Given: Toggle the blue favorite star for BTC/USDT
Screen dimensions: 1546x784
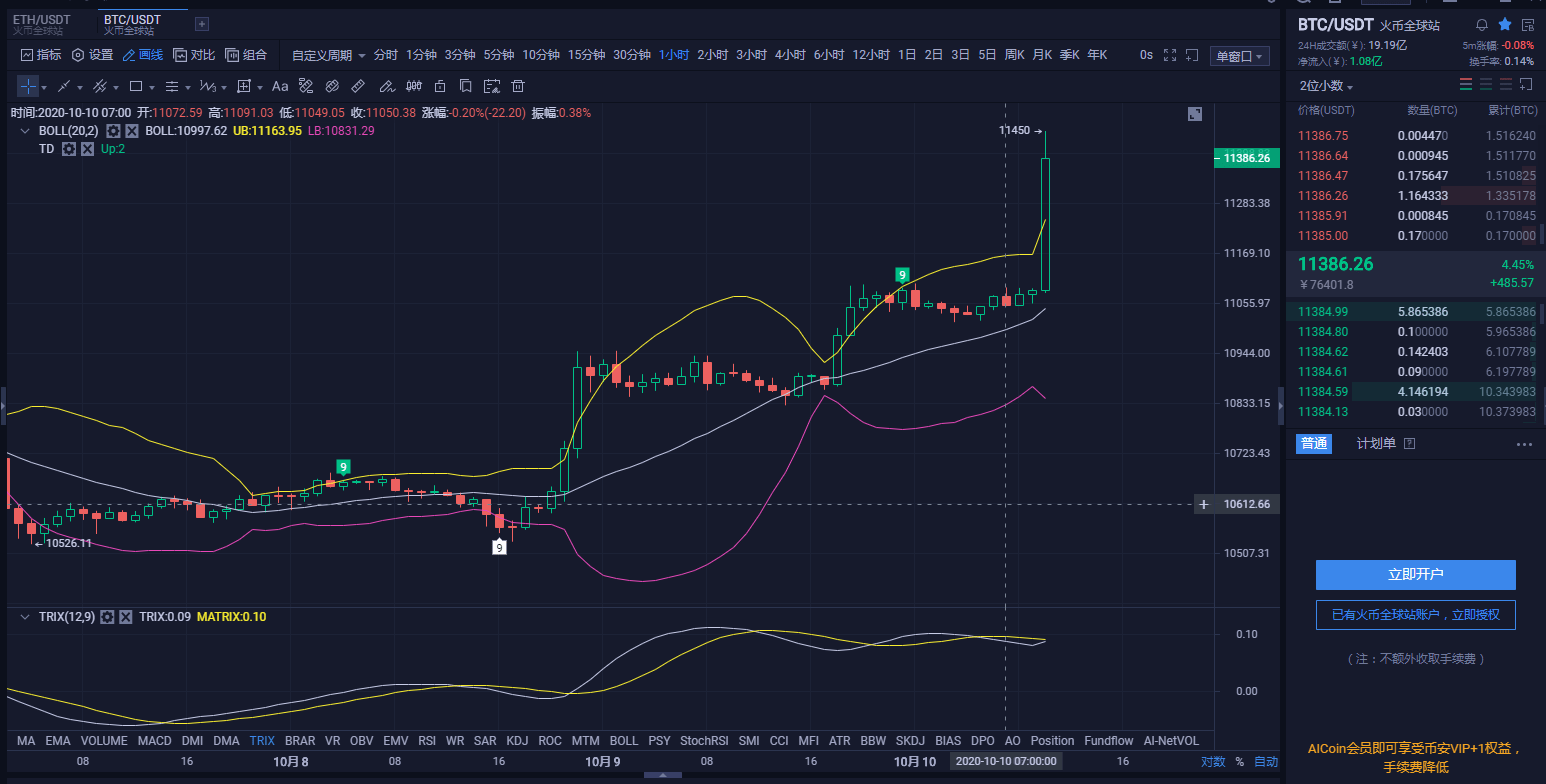Looking at the screenshot, I should (1505, 24).
